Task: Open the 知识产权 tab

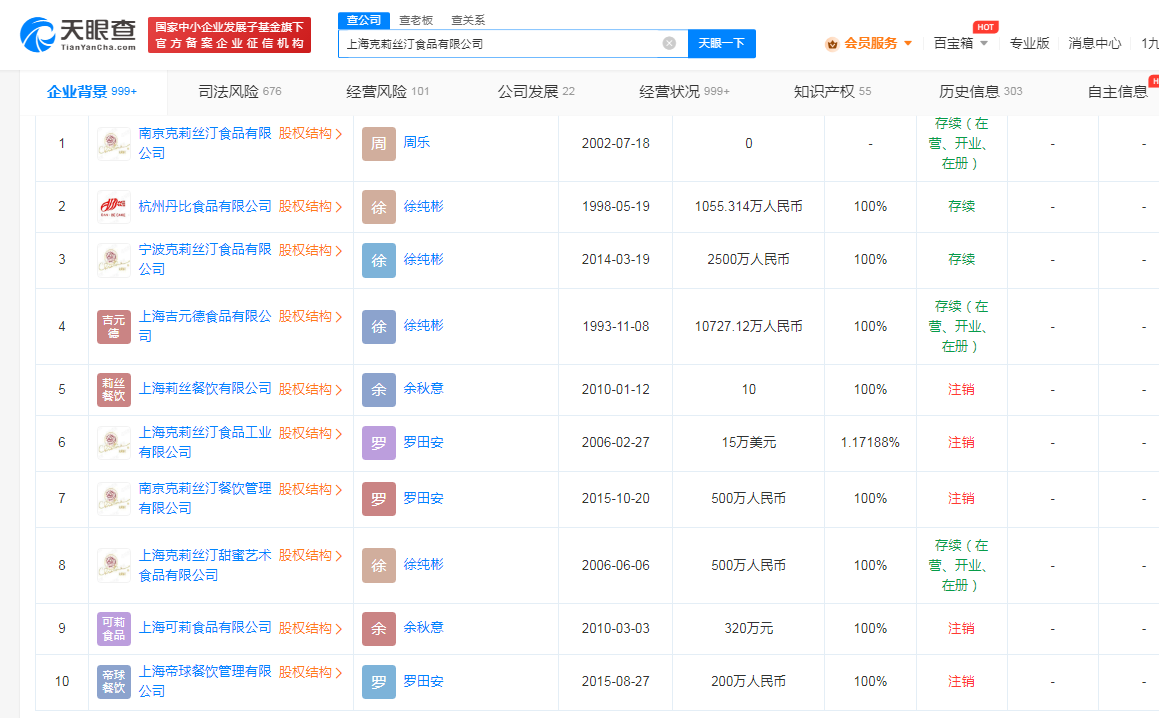Action: click(832, 92)
